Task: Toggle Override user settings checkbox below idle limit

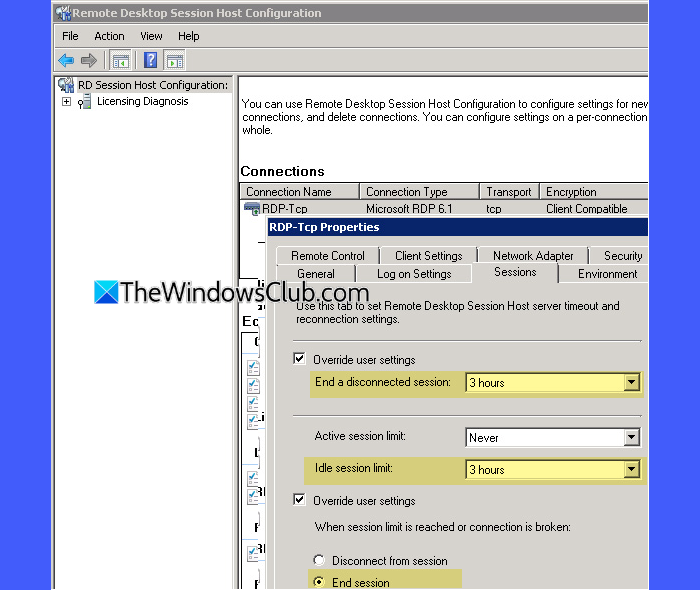Action: click(x=299, y=499)
